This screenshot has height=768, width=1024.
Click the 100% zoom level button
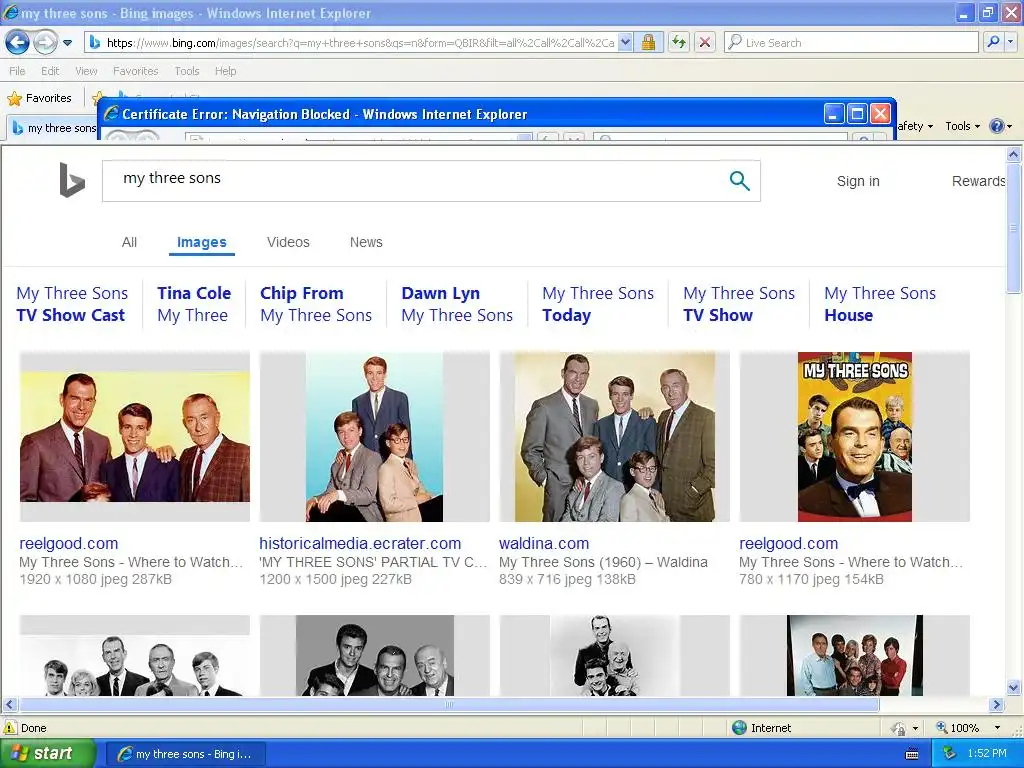[958, 728]
